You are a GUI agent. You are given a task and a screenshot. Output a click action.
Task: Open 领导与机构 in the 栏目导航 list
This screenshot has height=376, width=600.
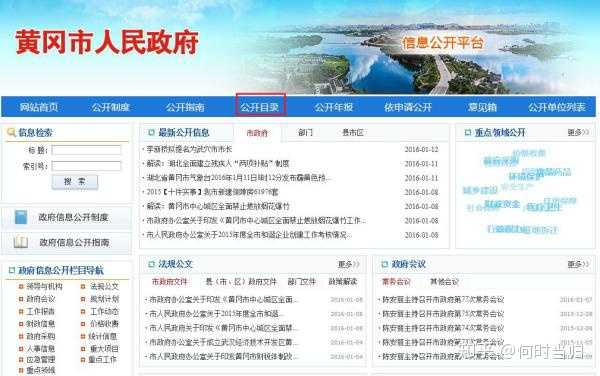(44, 286)
